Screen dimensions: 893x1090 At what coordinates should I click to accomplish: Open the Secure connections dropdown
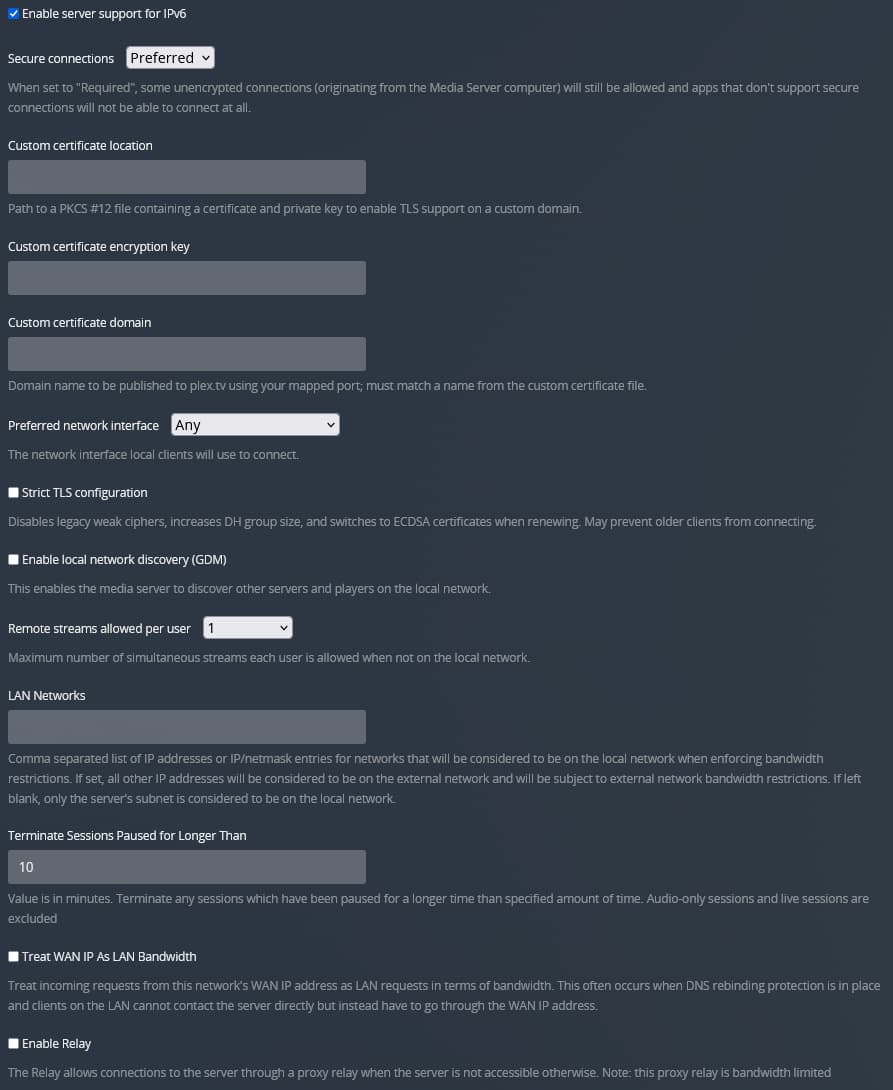(x=170, y=58)
